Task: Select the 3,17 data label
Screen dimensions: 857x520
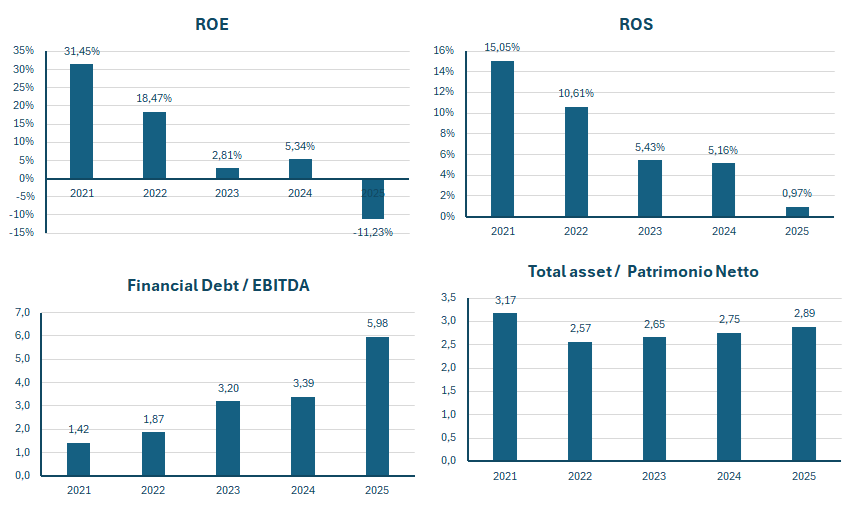Action: pyautogui.click(x=505, y=299)
